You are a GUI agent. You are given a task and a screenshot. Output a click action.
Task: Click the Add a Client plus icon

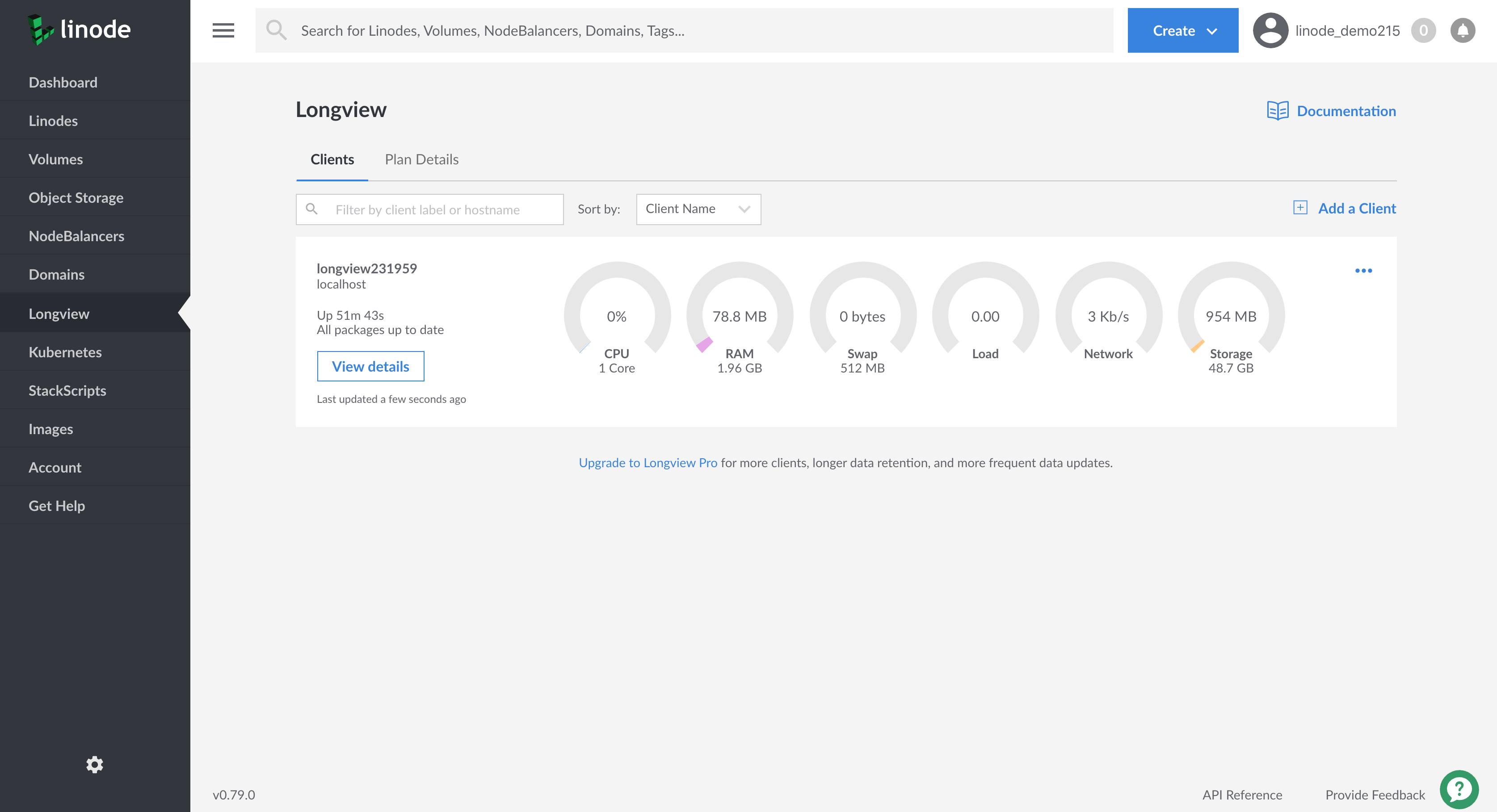[x=1301, y=207]
